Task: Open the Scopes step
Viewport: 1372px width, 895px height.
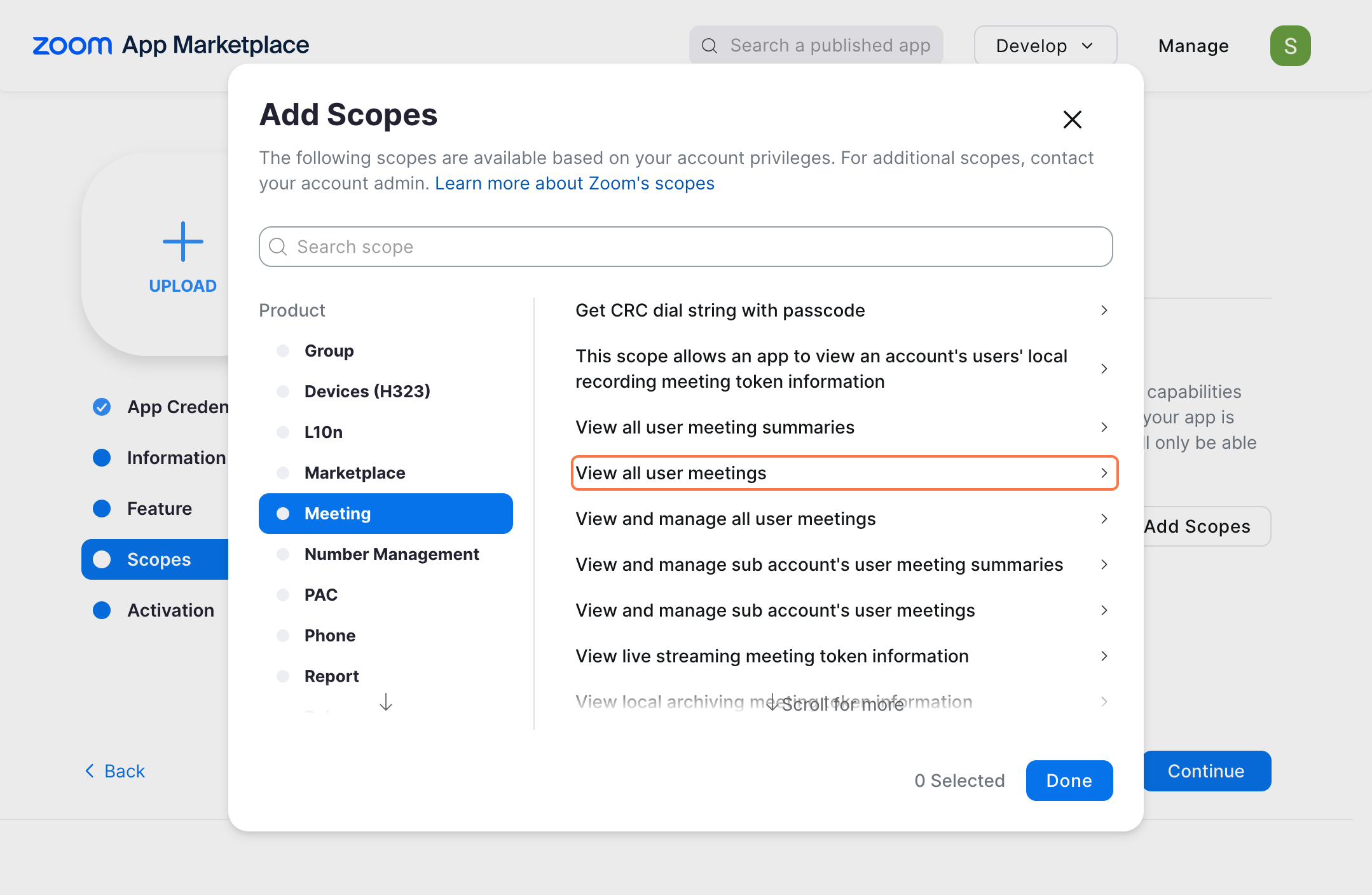Action: (155, 559)
